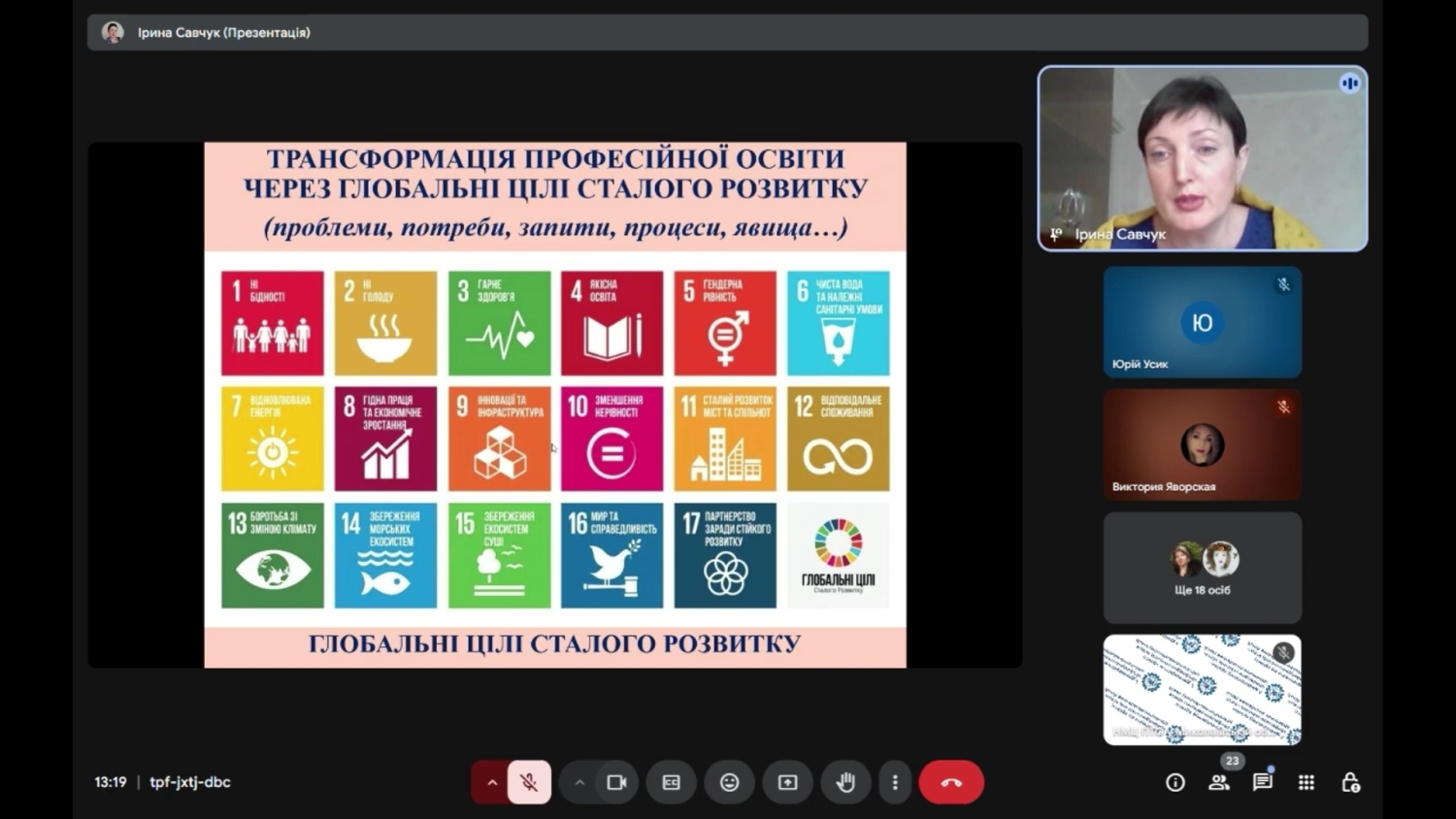Click the pin icon on Ірина Савчук tile
Image resolution: width=1456 pixels, height=819 pixels.
click(x=1056, y=234)
